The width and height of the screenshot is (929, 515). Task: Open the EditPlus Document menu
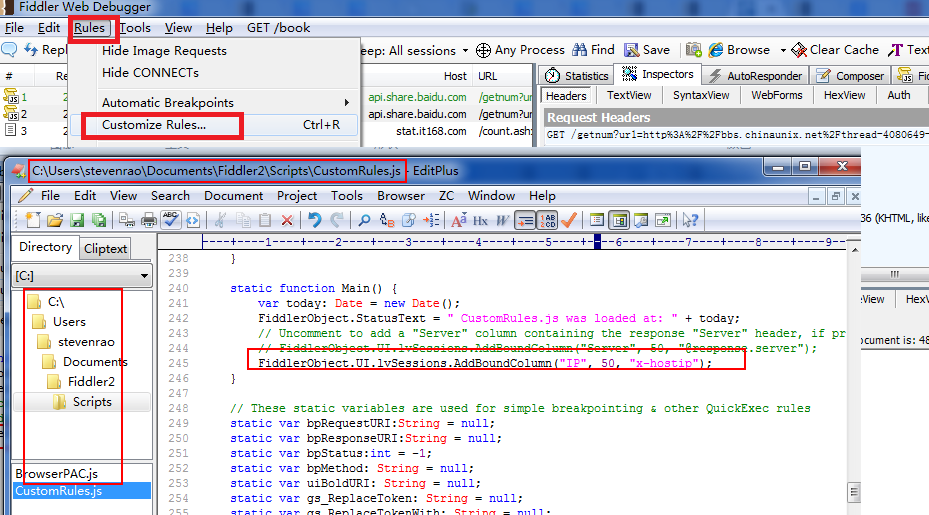pyautogui.click(x=233, y=196)
